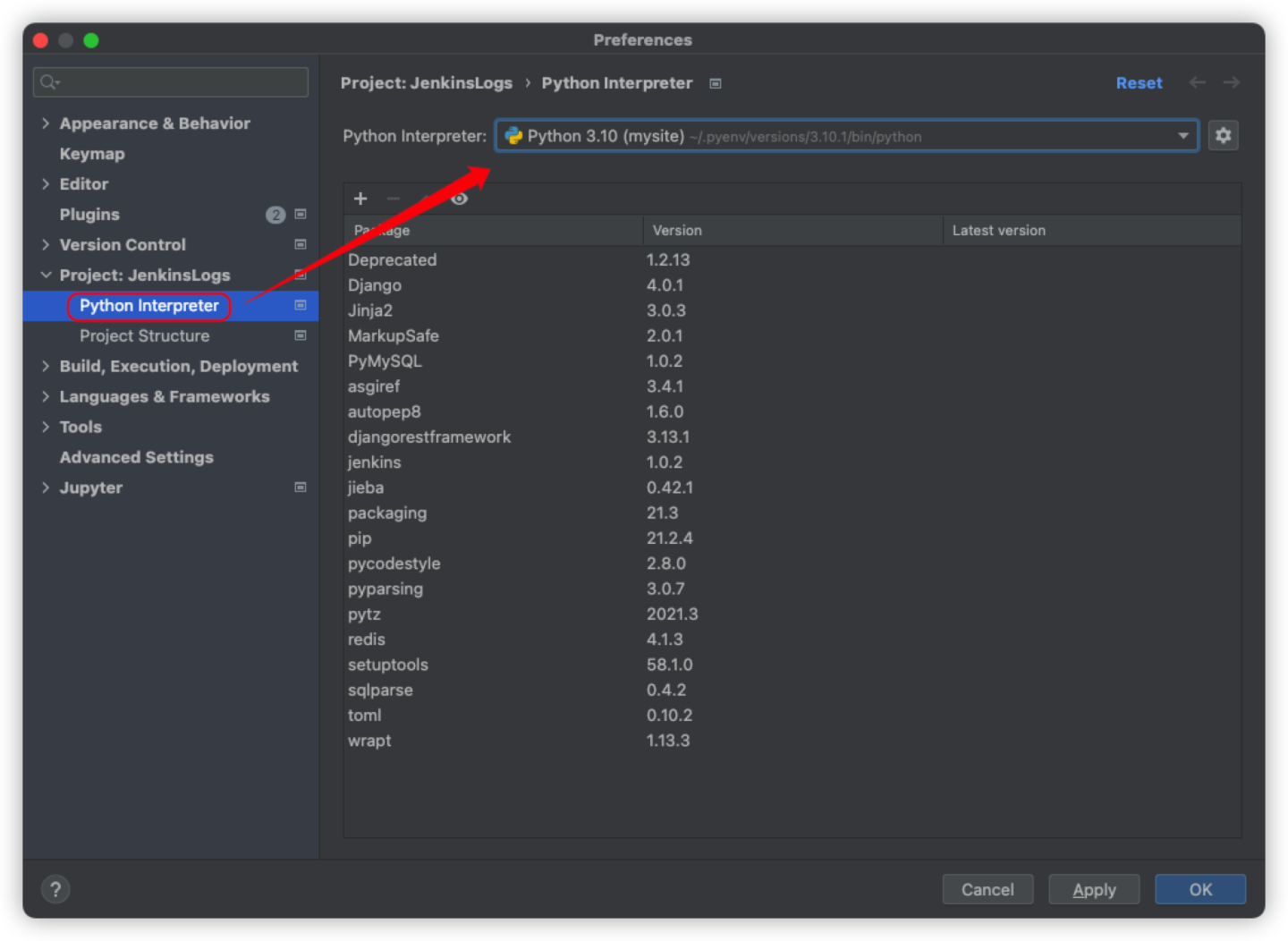This screenshot has height=941, width=1288.
Task: Select the wrapt package row
Action: (x=792, y=741)
